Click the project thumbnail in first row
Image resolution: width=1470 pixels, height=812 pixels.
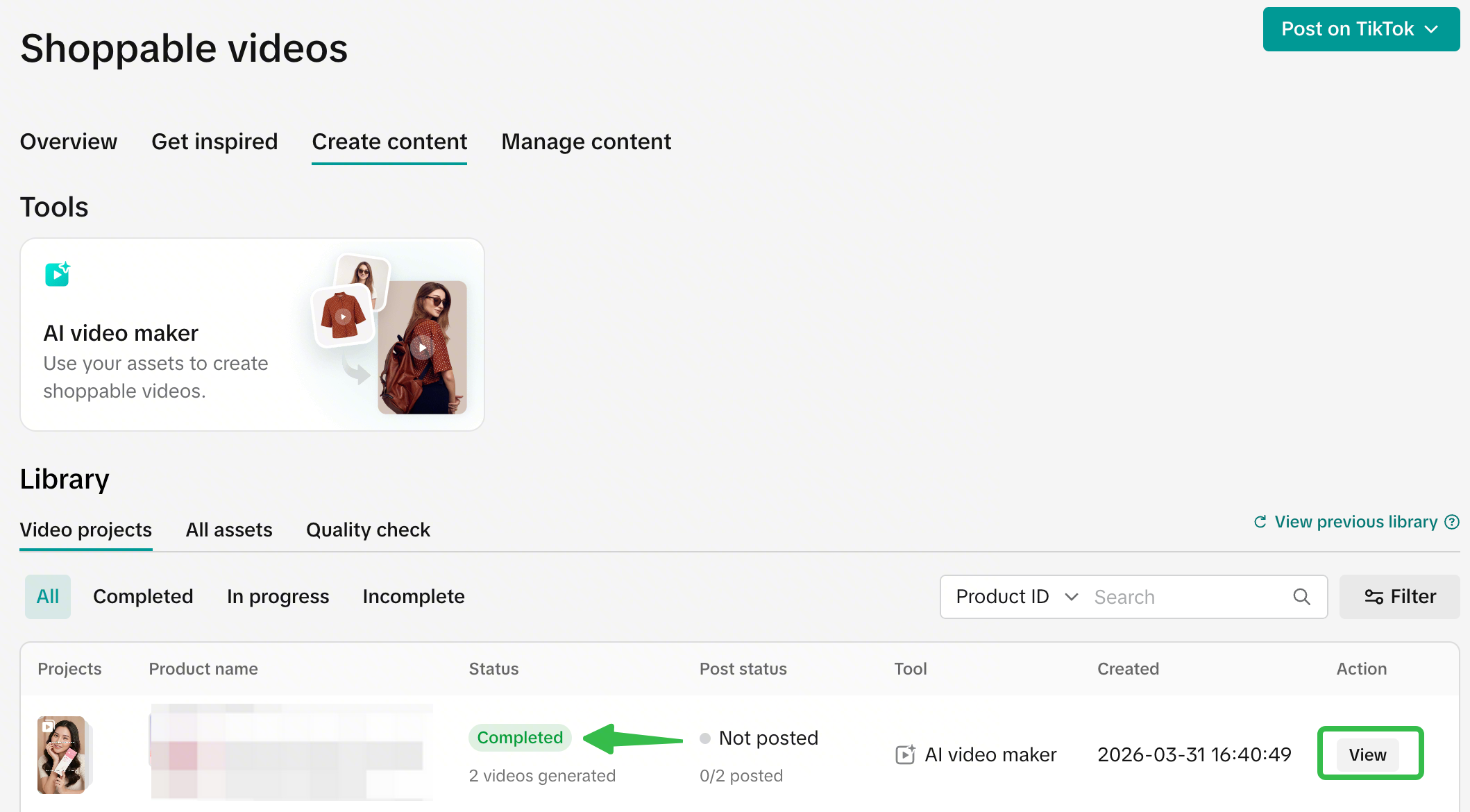click(62, 755)
